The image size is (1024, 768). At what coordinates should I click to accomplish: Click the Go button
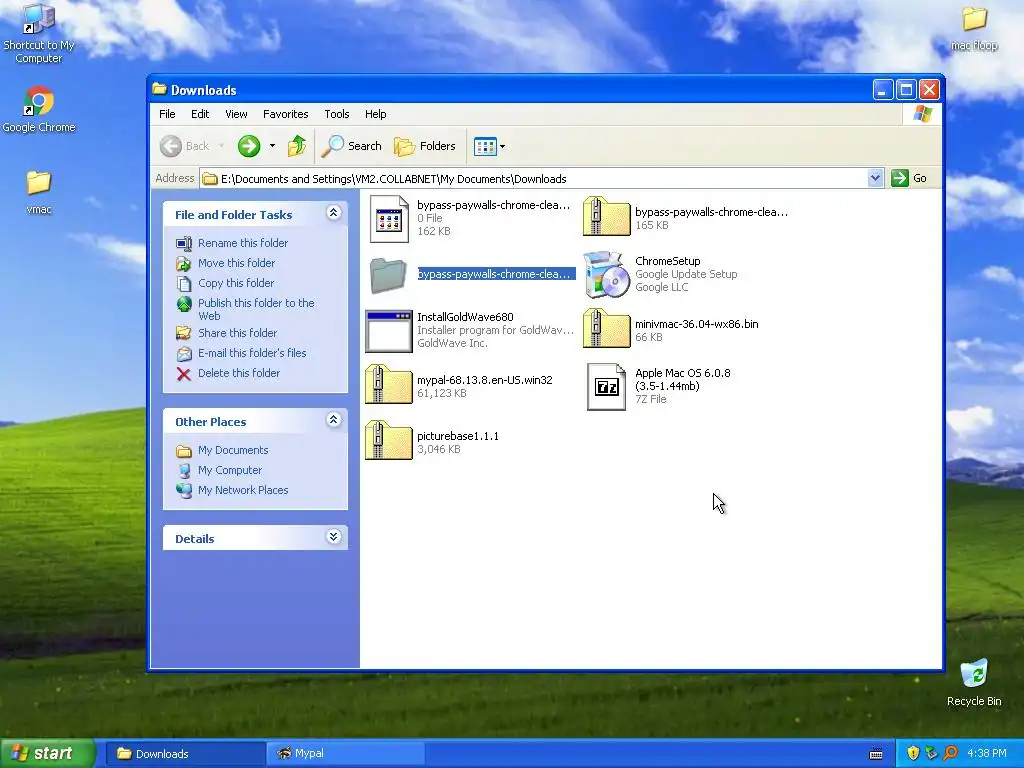910,178
